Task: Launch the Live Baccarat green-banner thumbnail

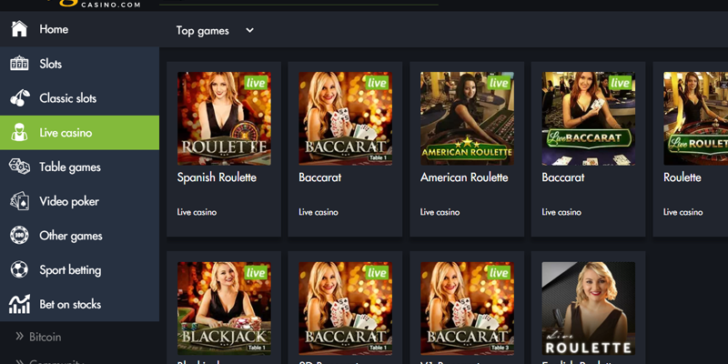Action: coord(588,118)
